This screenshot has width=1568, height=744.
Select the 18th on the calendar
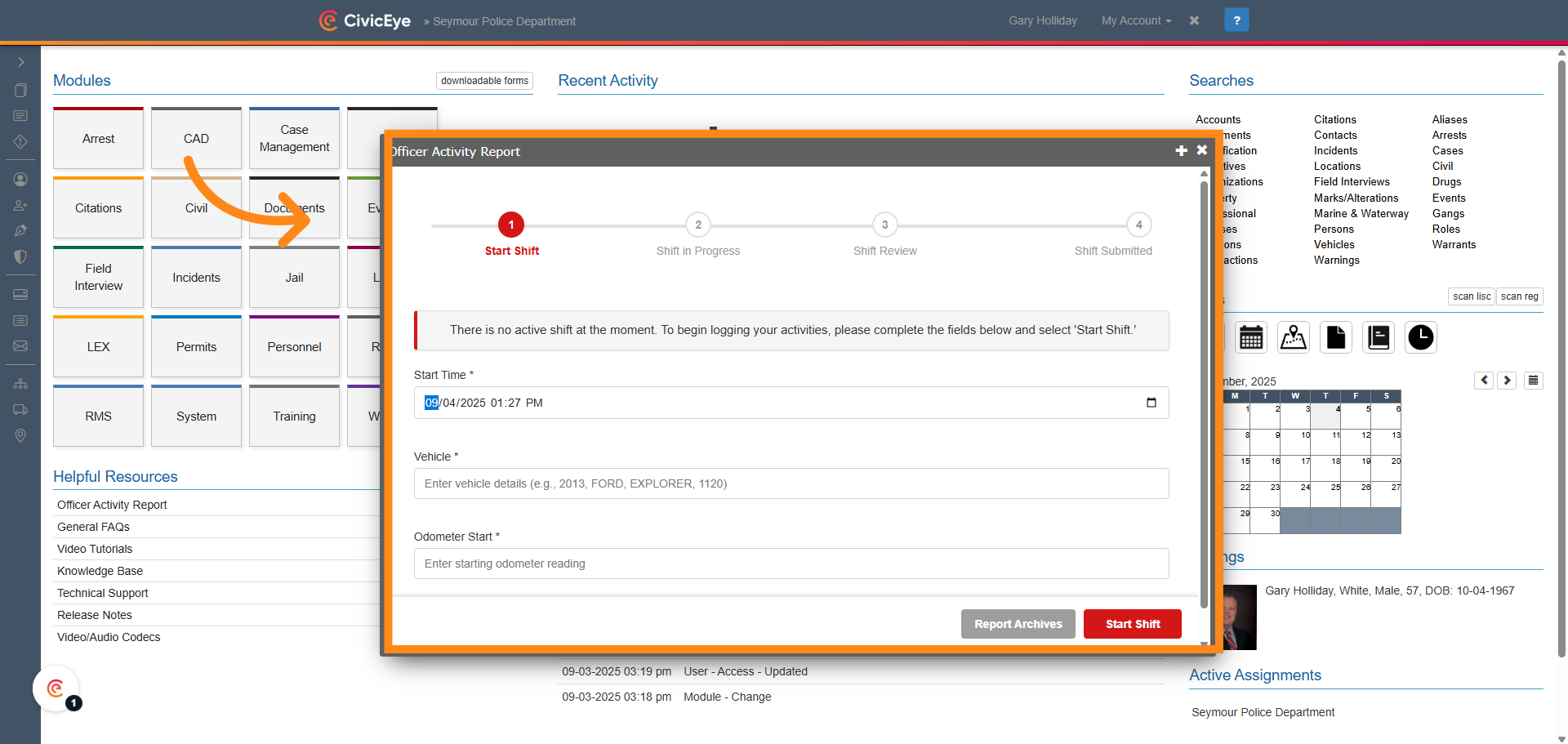pos(1325,469)
